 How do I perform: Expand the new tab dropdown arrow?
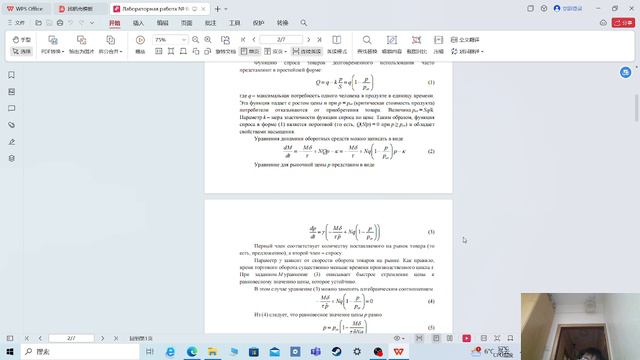click(226, 9)
